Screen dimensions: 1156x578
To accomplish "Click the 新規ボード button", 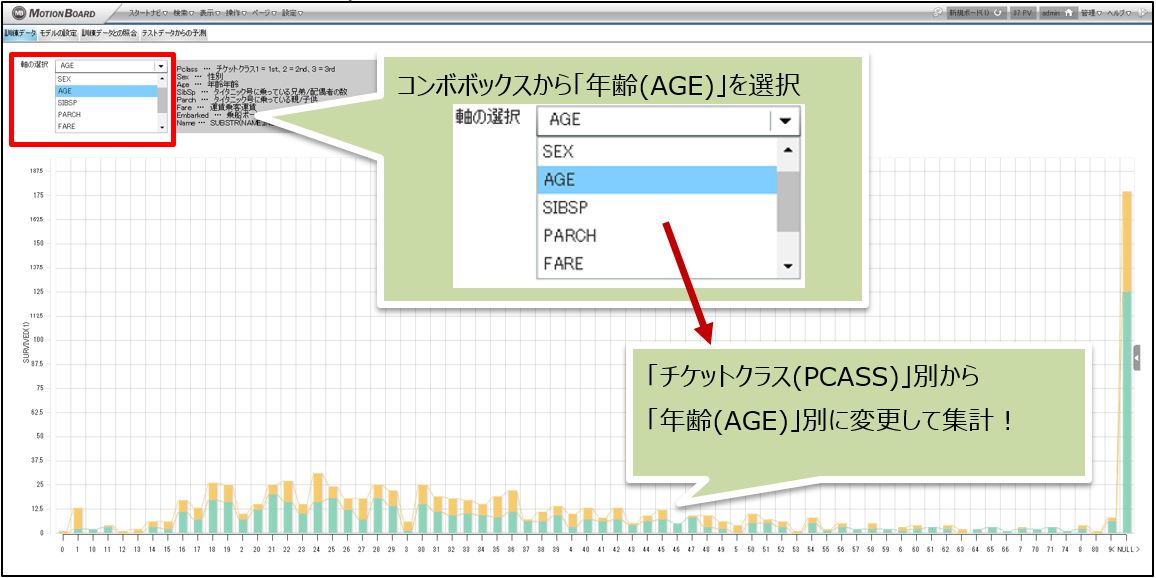I will coord(966,13).
